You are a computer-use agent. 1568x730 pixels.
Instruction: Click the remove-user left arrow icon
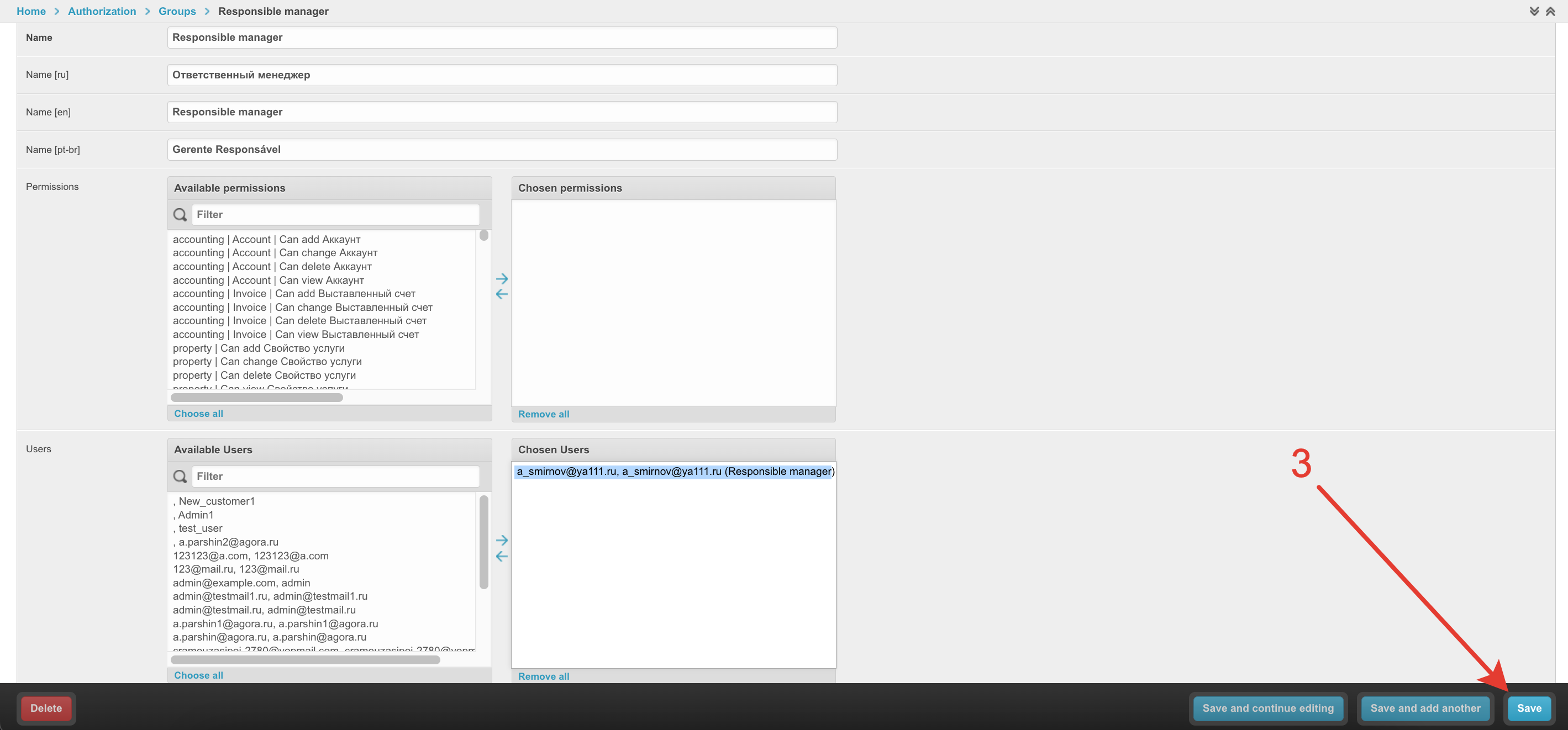(502, 556)
